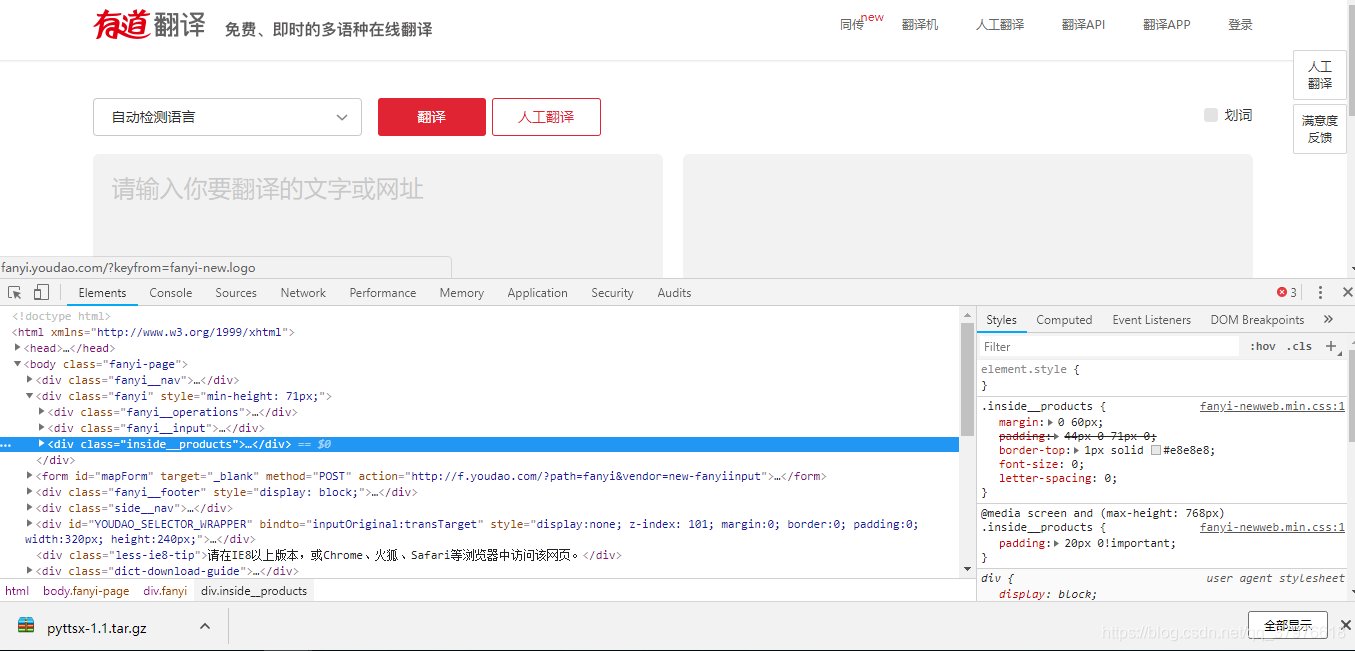Image resolution: width=1355 pixels, height=651 pixels.
Task: Switch to Computed styles tab
Action: pos(1064,320)
